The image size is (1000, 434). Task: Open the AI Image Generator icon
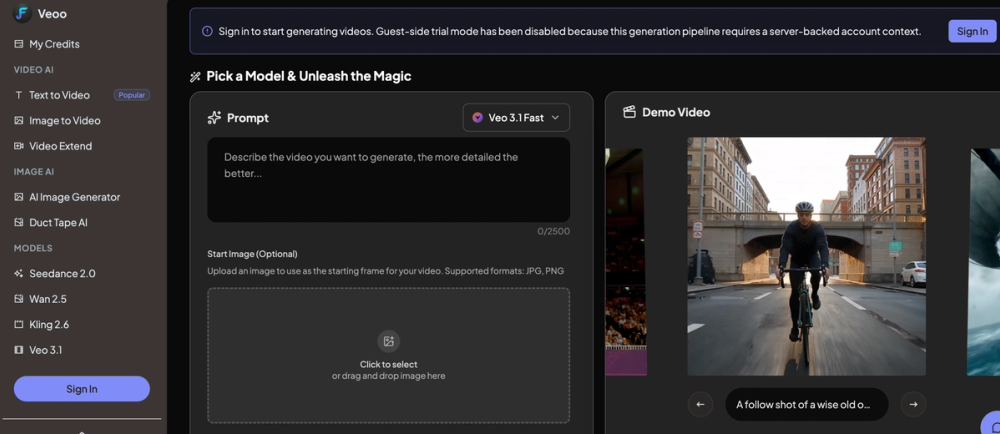pos(18,197)
